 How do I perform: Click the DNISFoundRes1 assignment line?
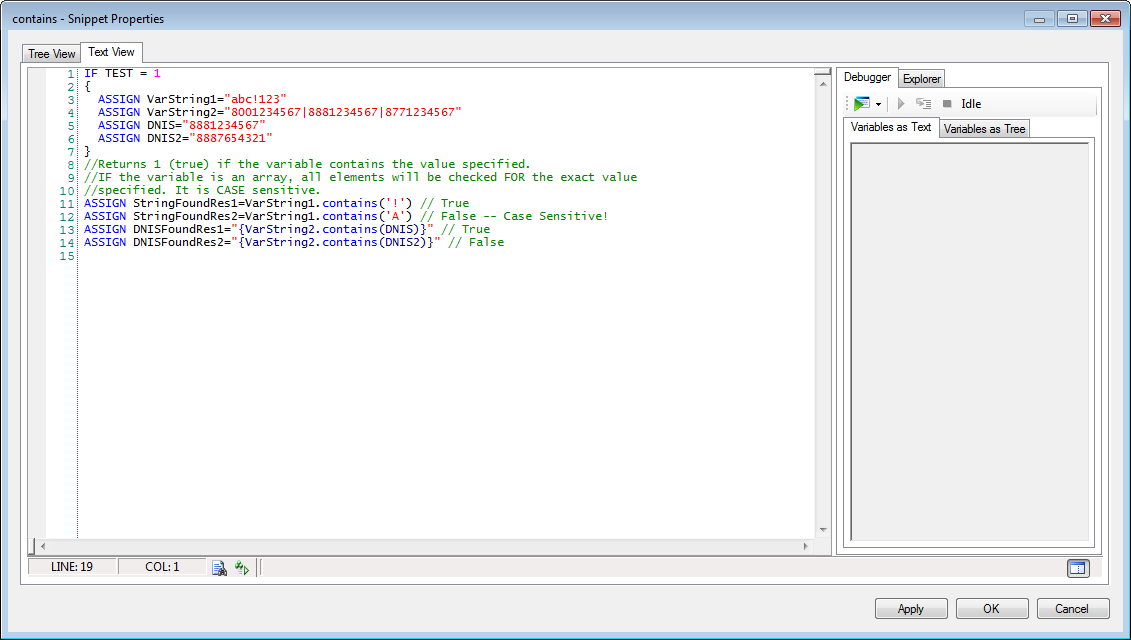tap(287, 229)
